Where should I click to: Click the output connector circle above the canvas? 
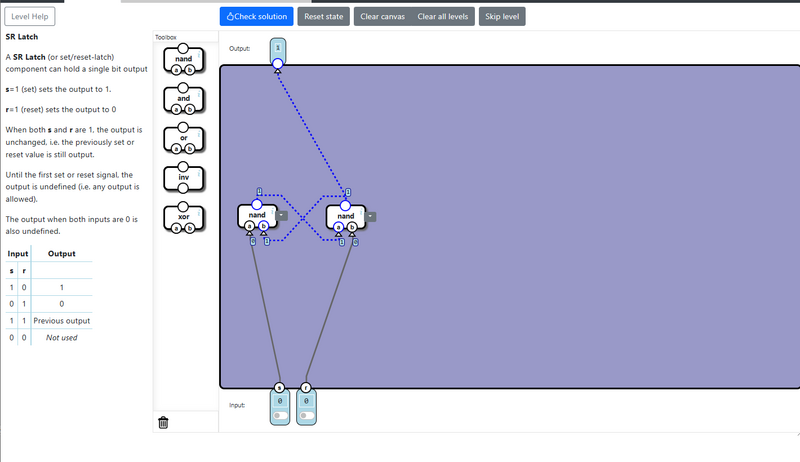[x=278, y=64]
